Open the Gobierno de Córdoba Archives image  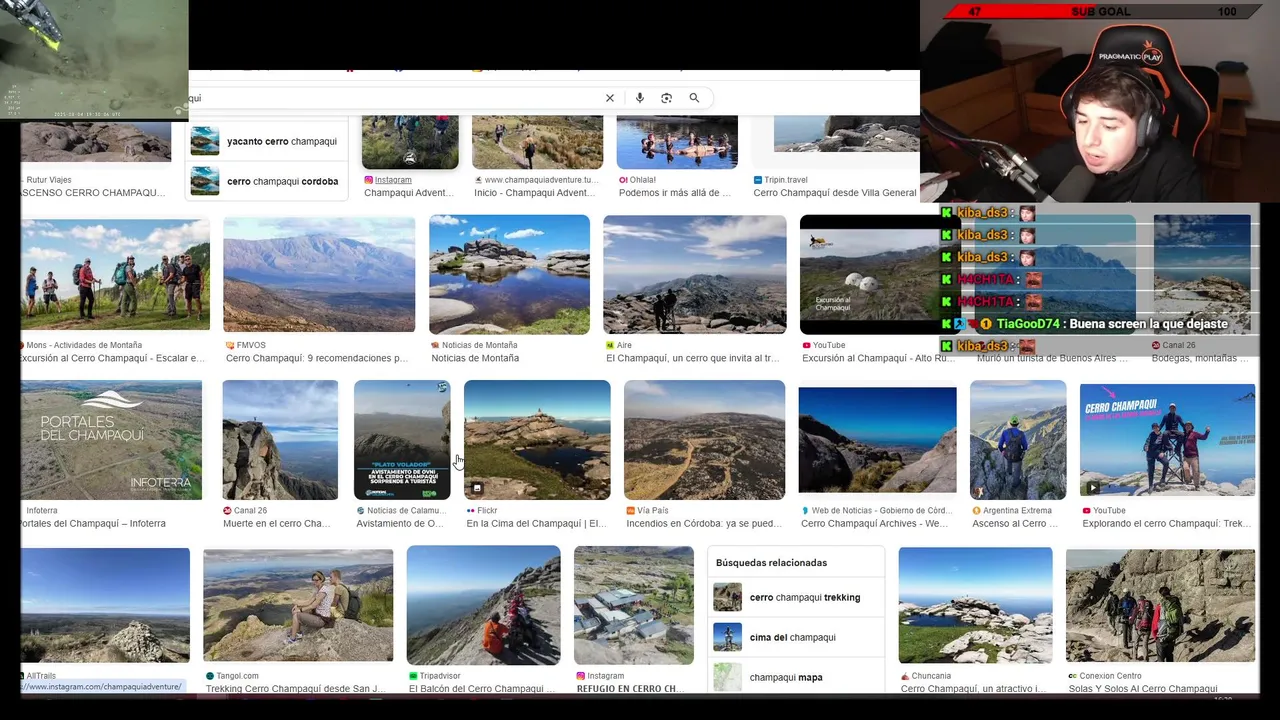[x=877, y=440]
